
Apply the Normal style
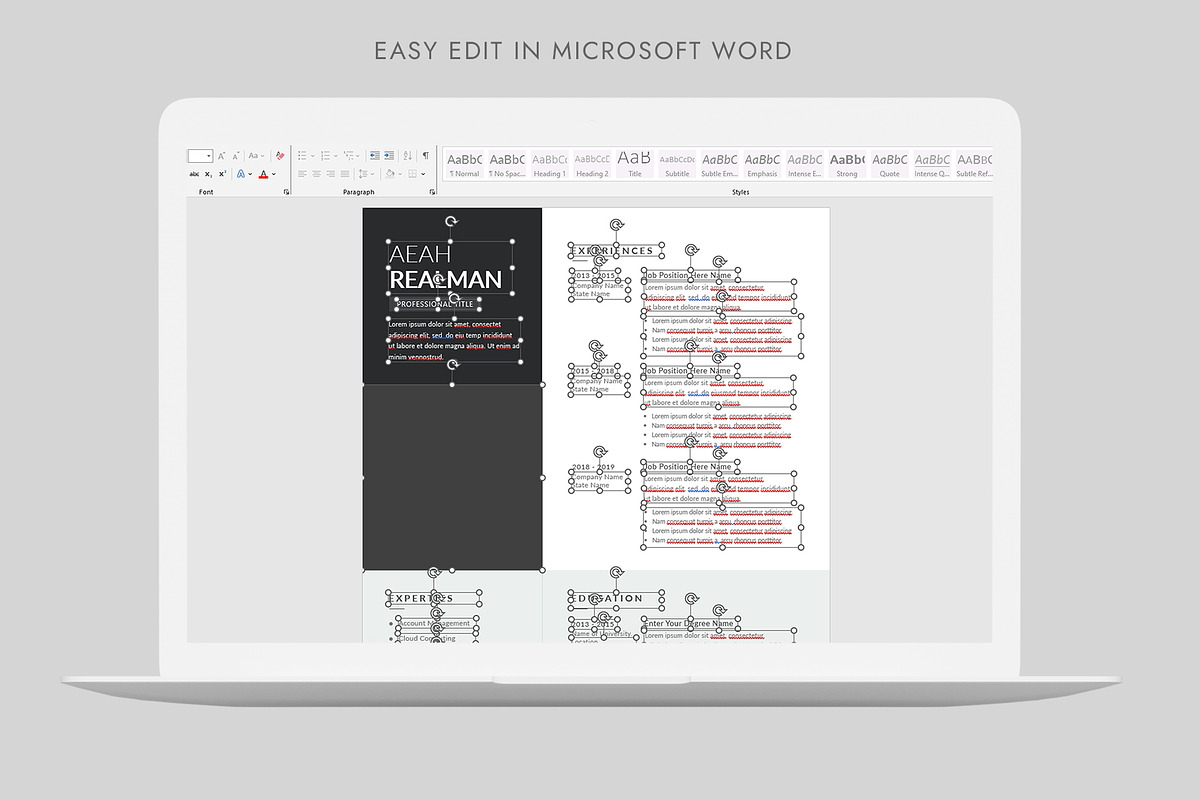coord(465,164)
